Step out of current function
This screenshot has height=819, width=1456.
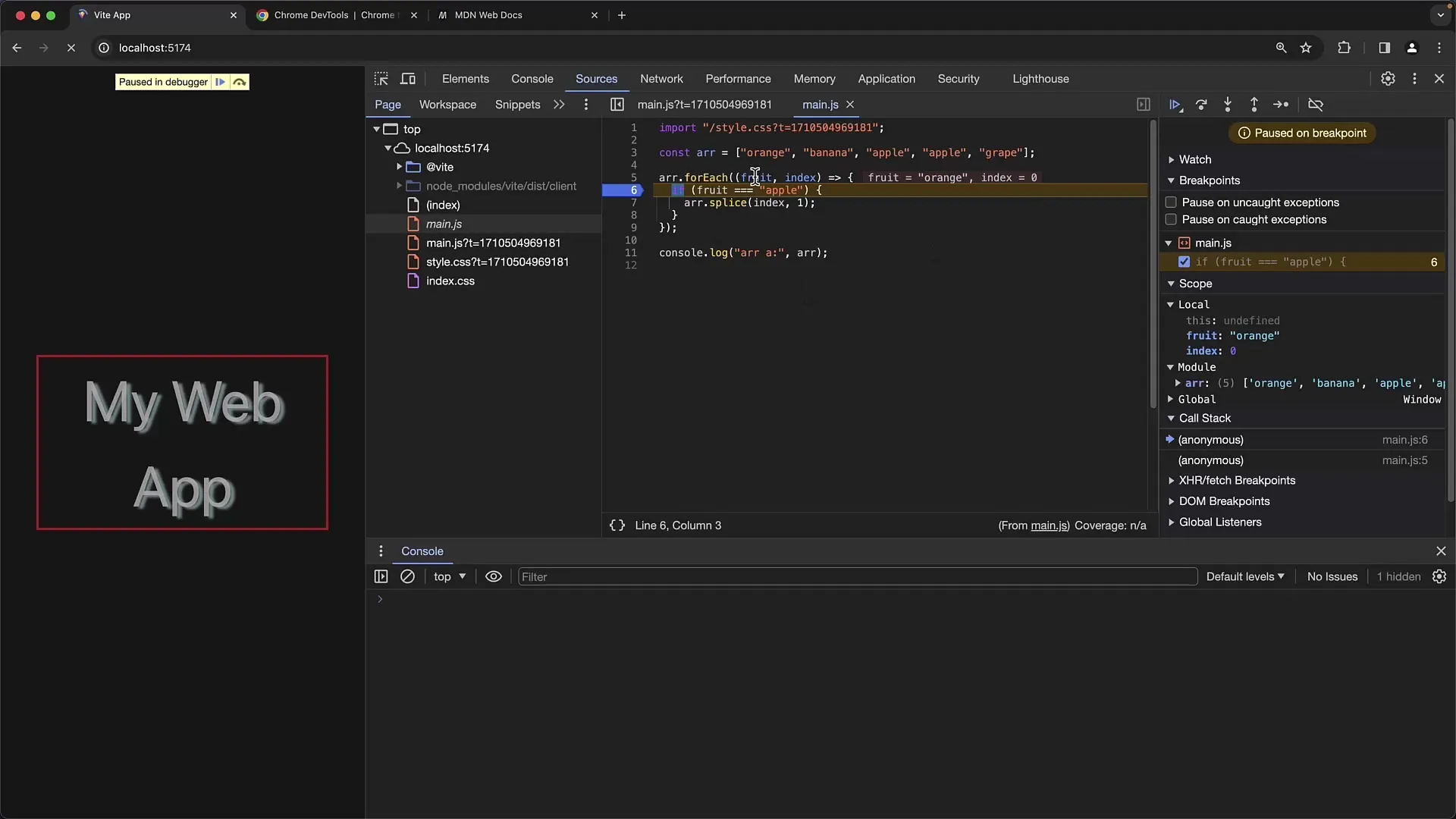pyautogui.click(x=1254, y=105)
